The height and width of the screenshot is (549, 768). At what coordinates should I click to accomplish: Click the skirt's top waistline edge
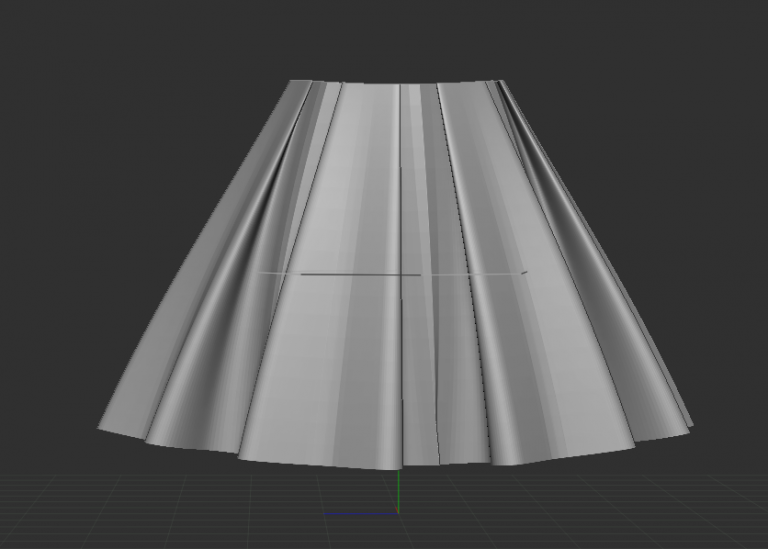pos(400,84)
